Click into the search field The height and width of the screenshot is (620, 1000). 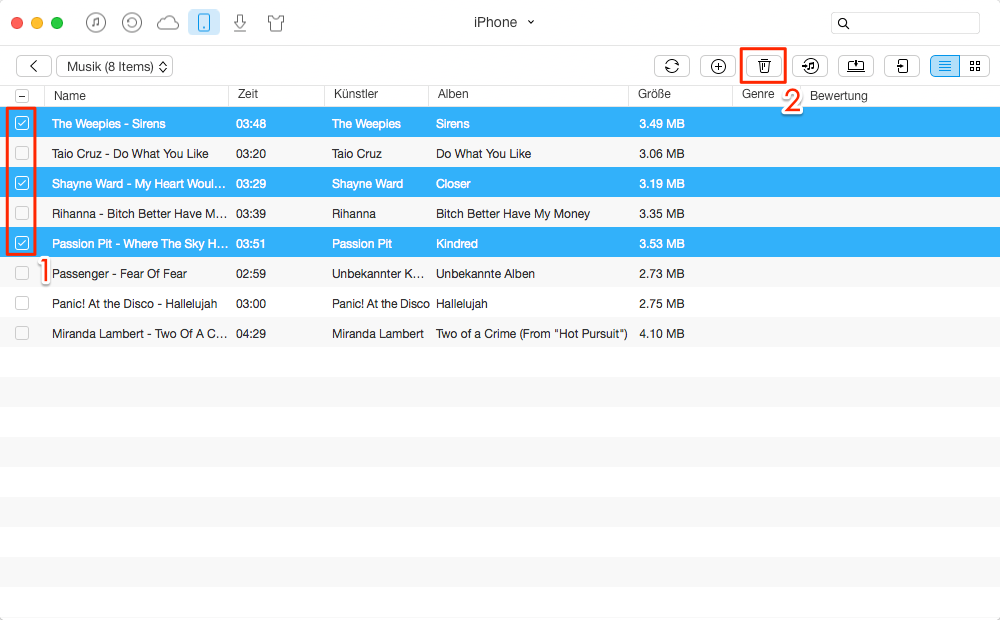905,23
